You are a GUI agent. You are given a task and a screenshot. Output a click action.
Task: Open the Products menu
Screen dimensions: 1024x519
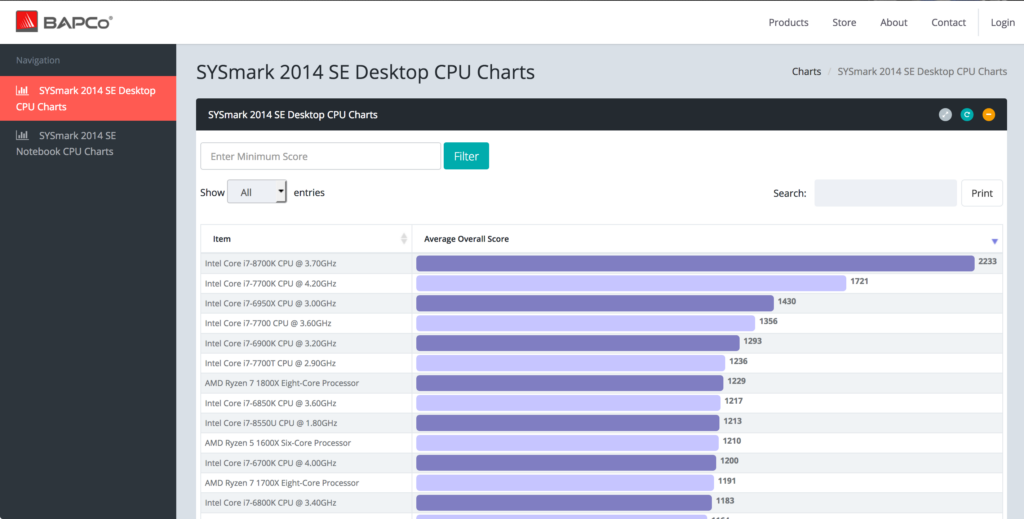pos(788,22)
